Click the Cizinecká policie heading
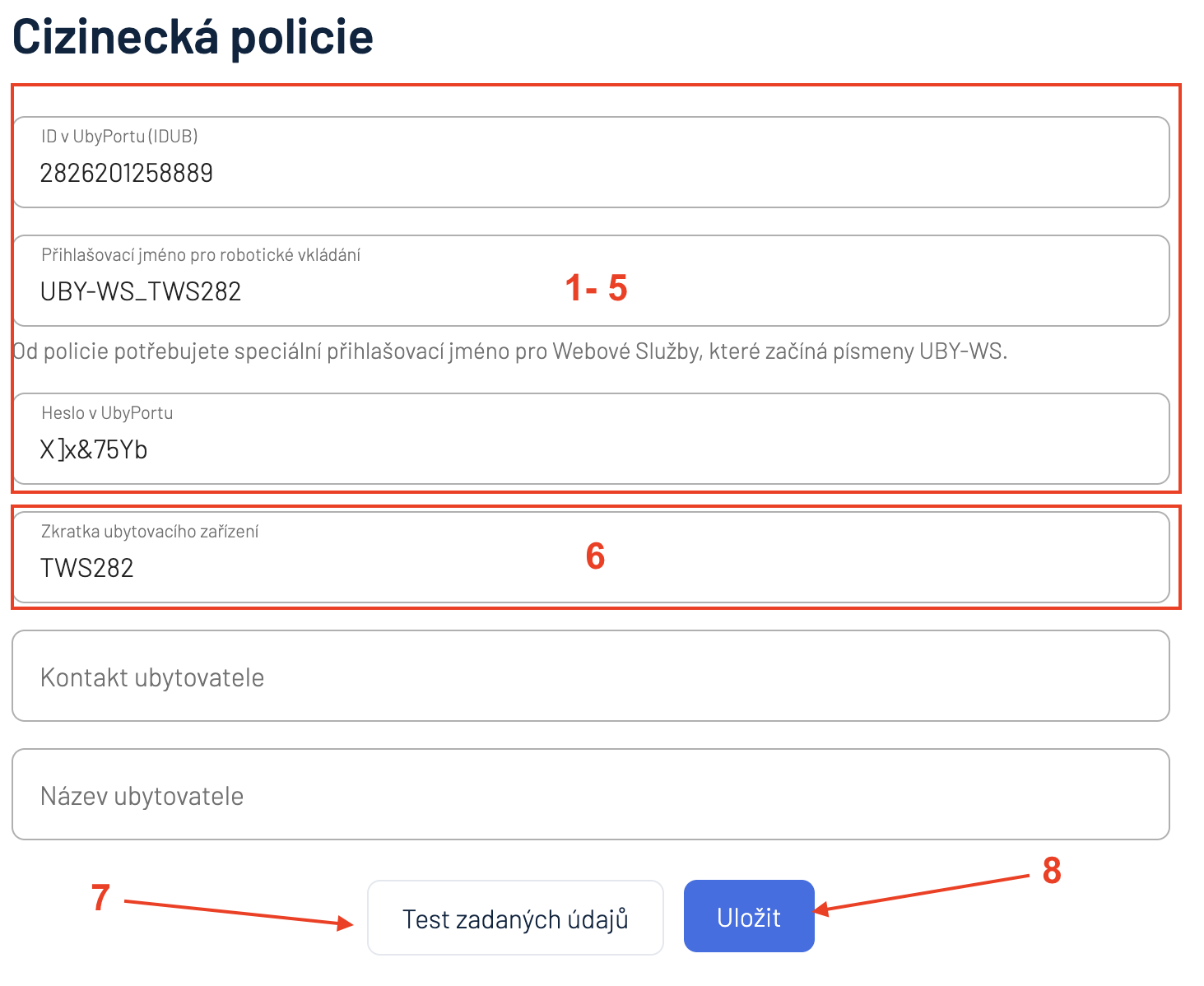 (x=193, y=37)
